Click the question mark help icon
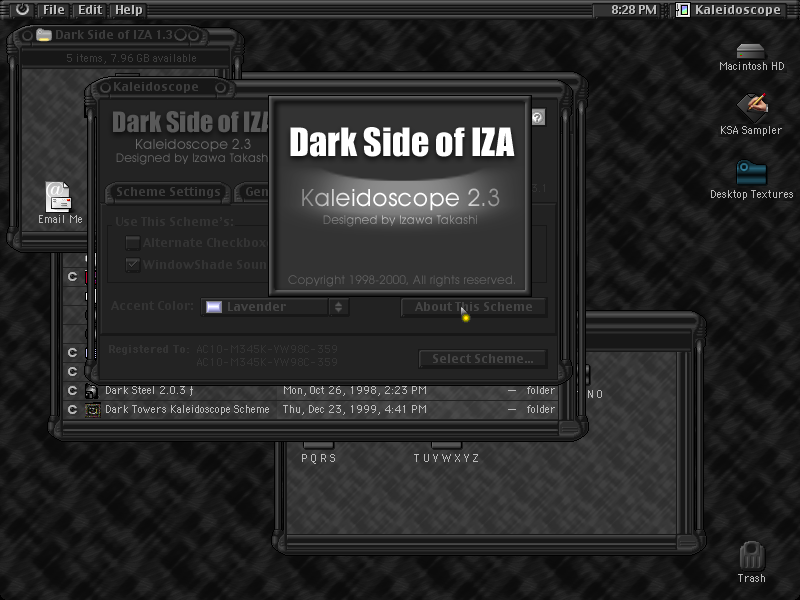Viewport: 800px width, 600px height. [x=538, y=117]
